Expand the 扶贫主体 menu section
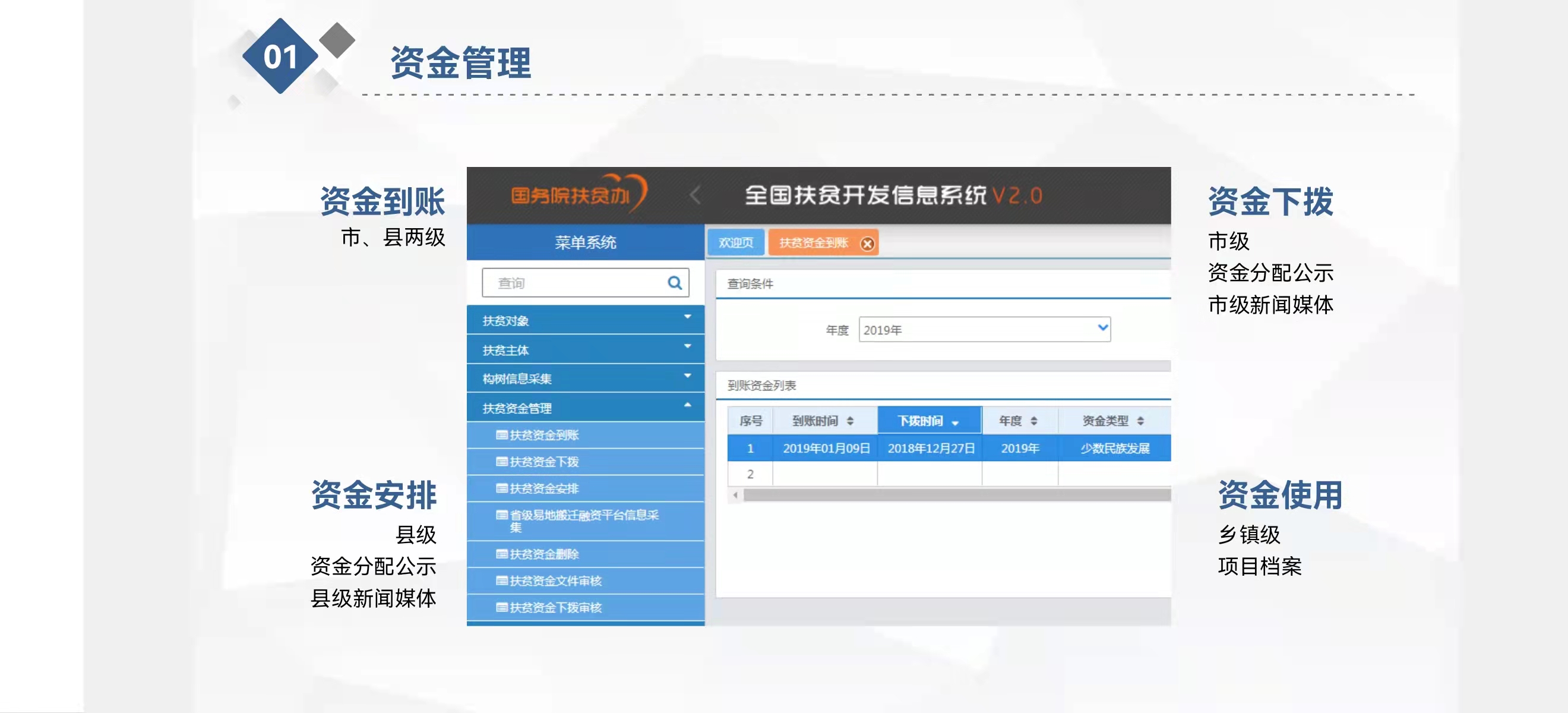Image resolution: width=1568 pixels, height=713 pixels. click(x=585, y=349)
